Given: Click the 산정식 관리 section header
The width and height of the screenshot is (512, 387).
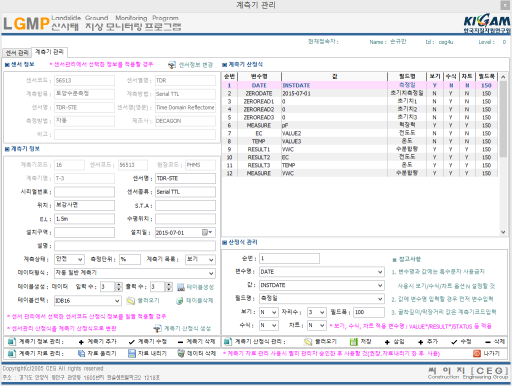Looking at the screenshot, I should 240,242.
